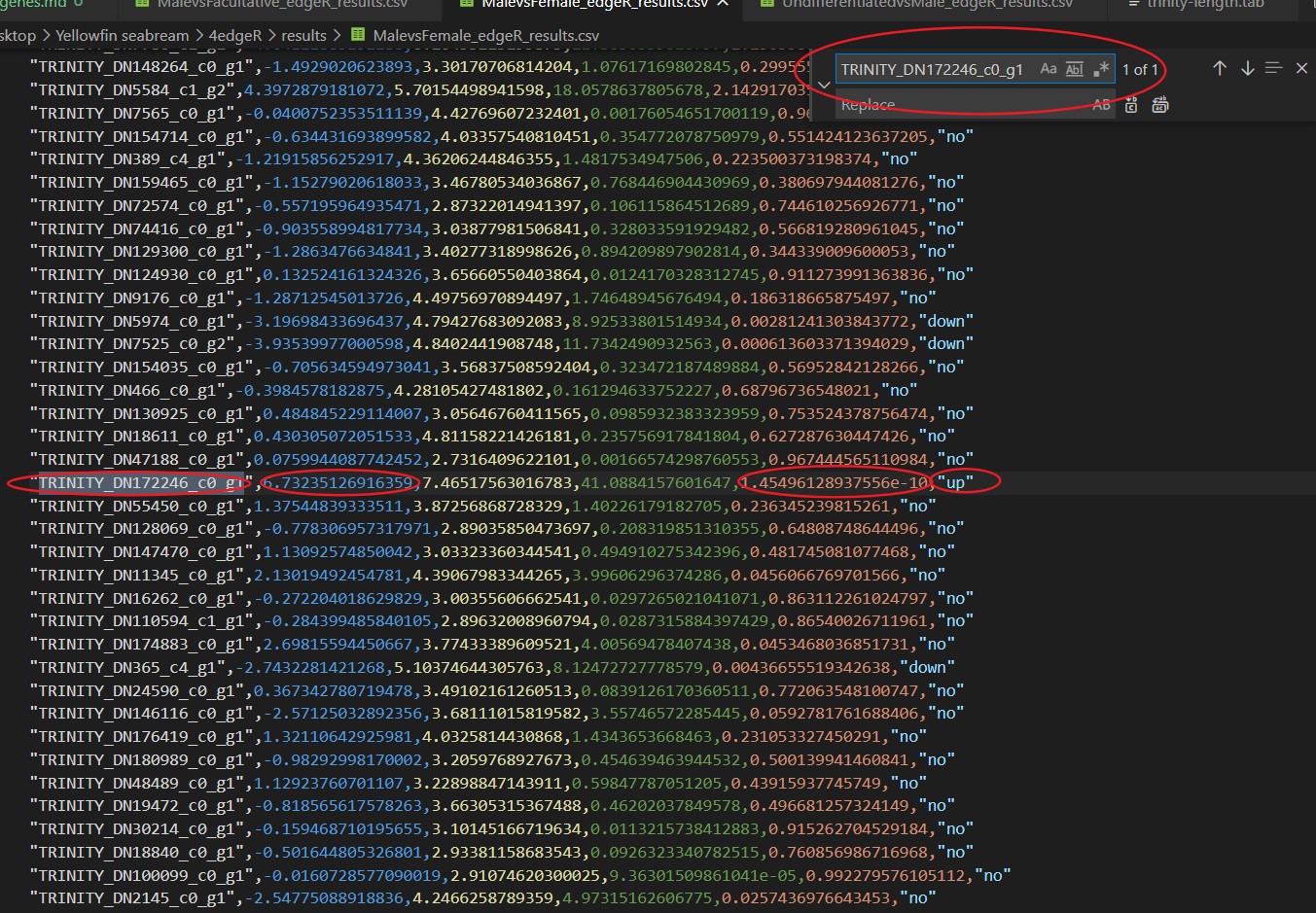Click gene ID TRINITY_DN74416_c0_g1

coord(136,229)
